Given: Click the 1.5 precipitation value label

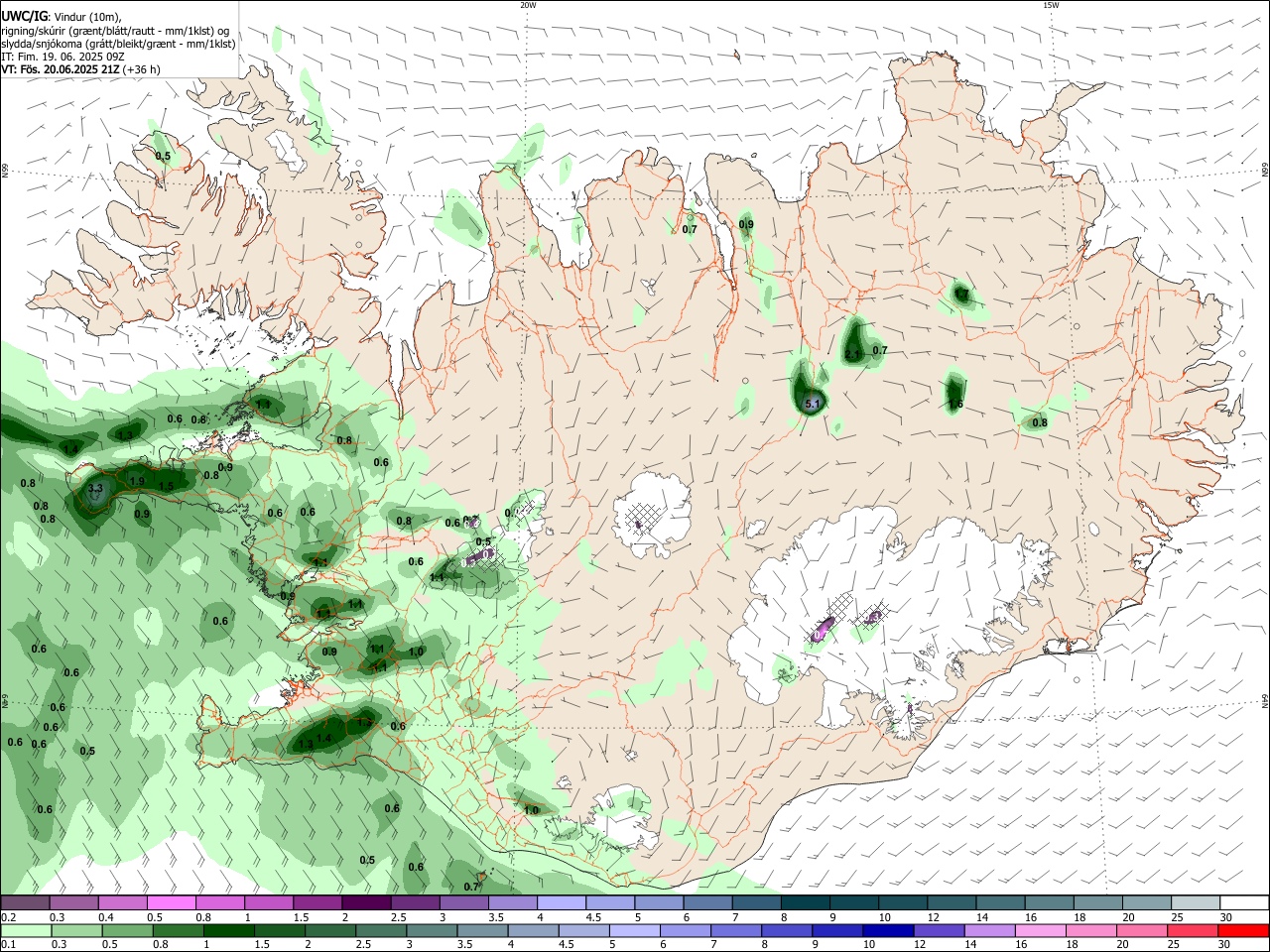Looking at the screenshot, I should pos(166,486).
